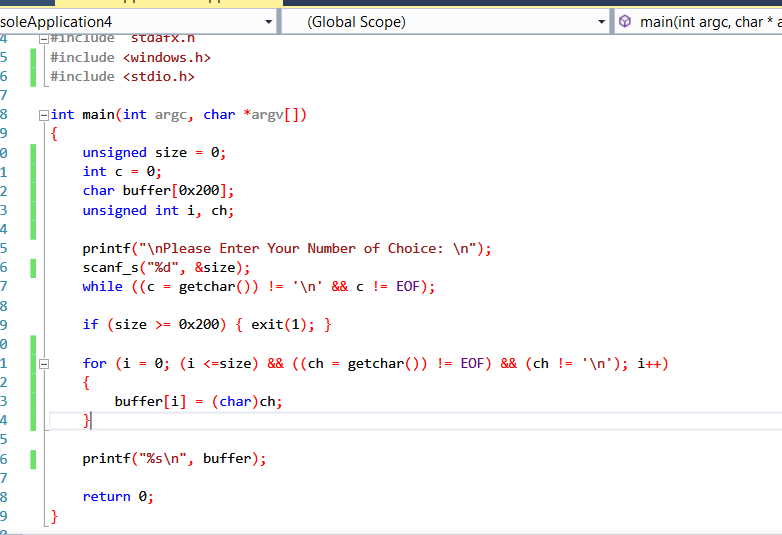Open the main function member dropdown
This screenshot has width=782, height=535.
coord(708,21)
